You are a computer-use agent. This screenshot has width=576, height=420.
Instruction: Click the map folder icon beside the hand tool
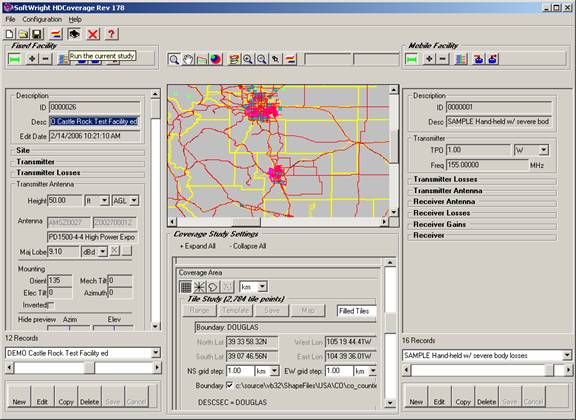pos(202,59)
